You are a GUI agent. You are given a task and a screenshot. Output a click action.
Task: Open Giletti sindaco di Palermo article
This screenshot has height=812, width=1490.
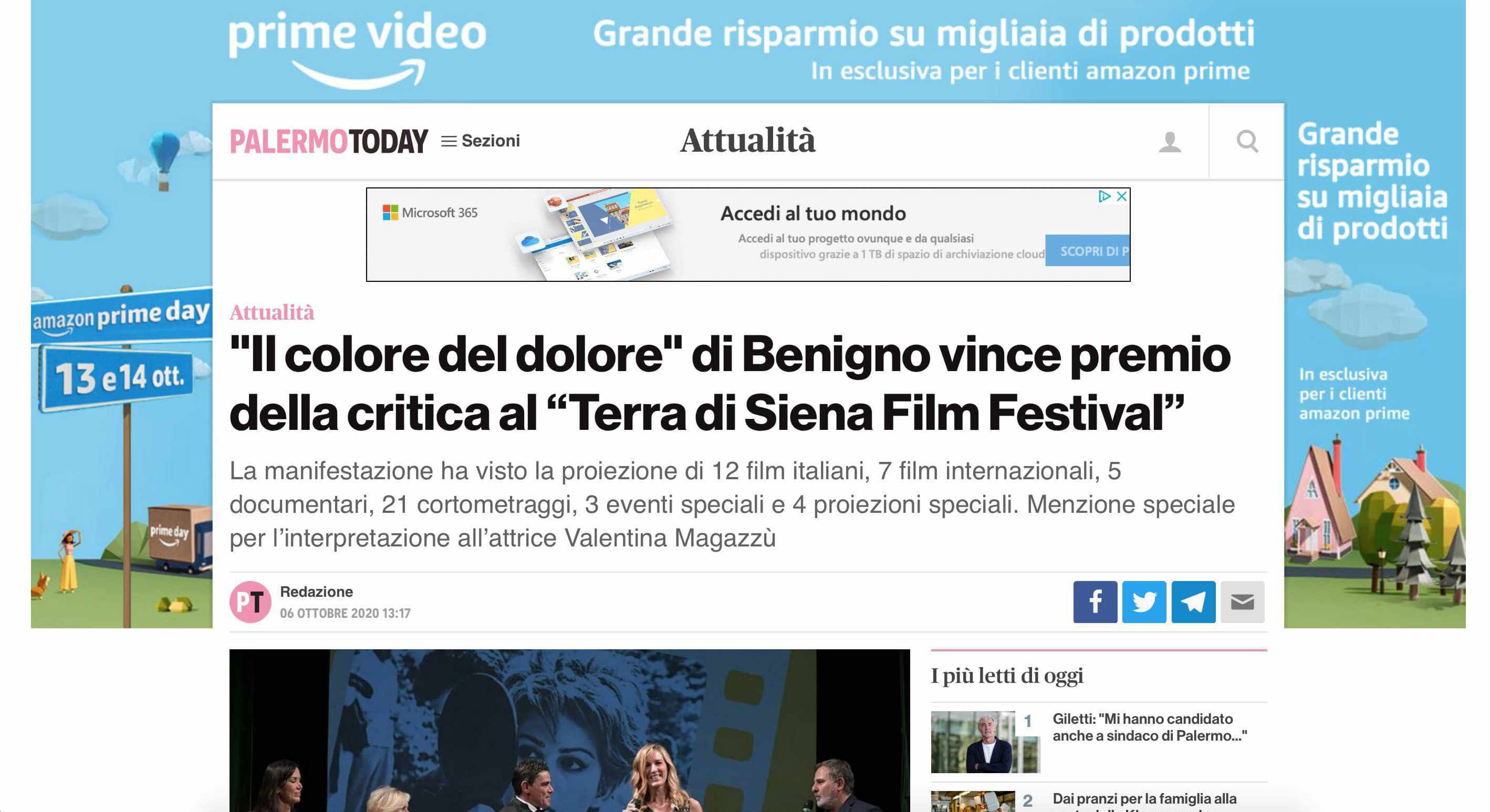pos(1149,727)
